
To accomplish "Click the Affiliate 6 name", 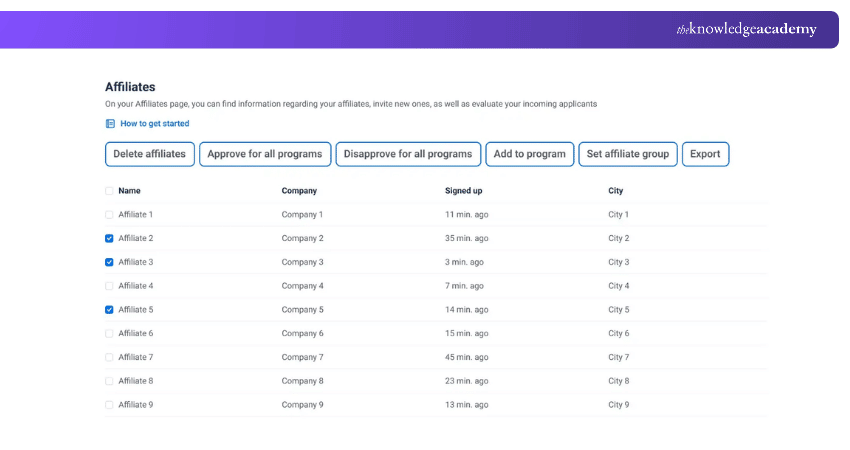I will 136,333.
